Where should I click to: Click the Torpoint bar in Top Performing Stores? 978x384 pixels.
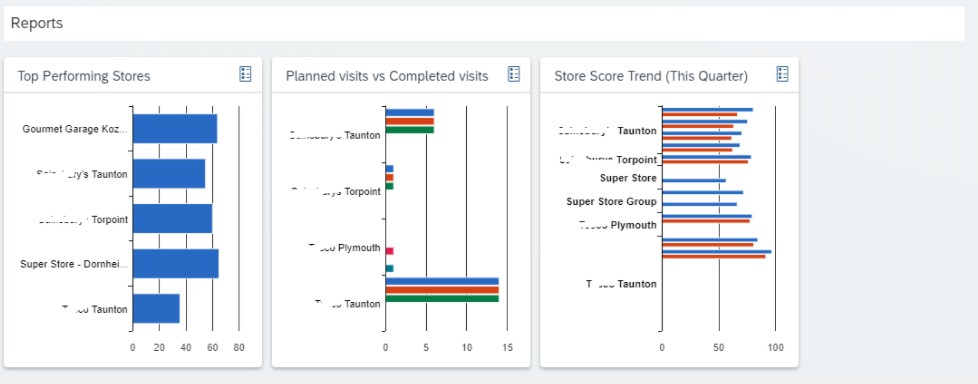pyautogui.click(x=172, y=219)
